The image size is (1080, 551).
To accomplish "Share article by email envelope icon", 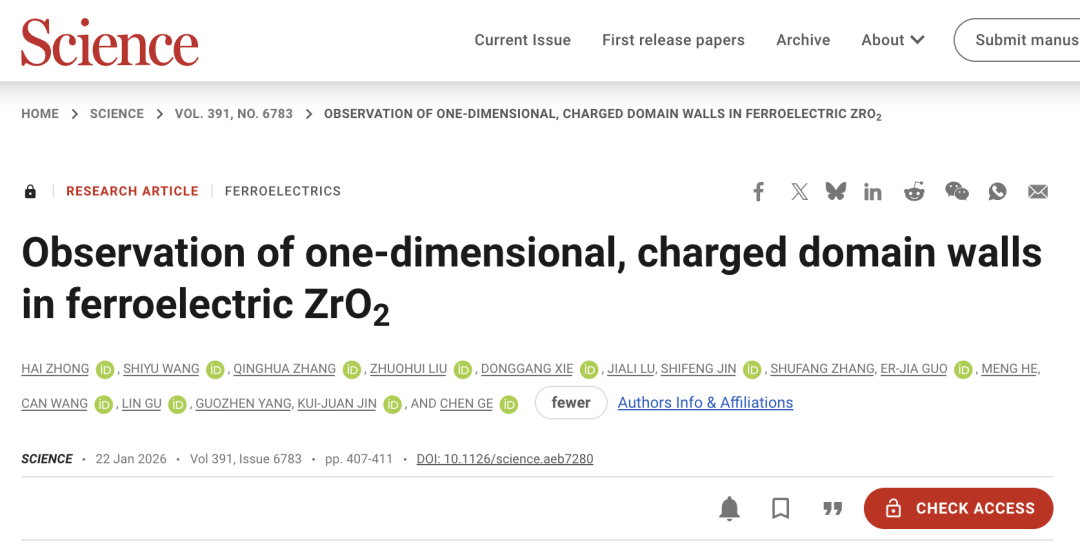I will click(x=1038, y=192).
